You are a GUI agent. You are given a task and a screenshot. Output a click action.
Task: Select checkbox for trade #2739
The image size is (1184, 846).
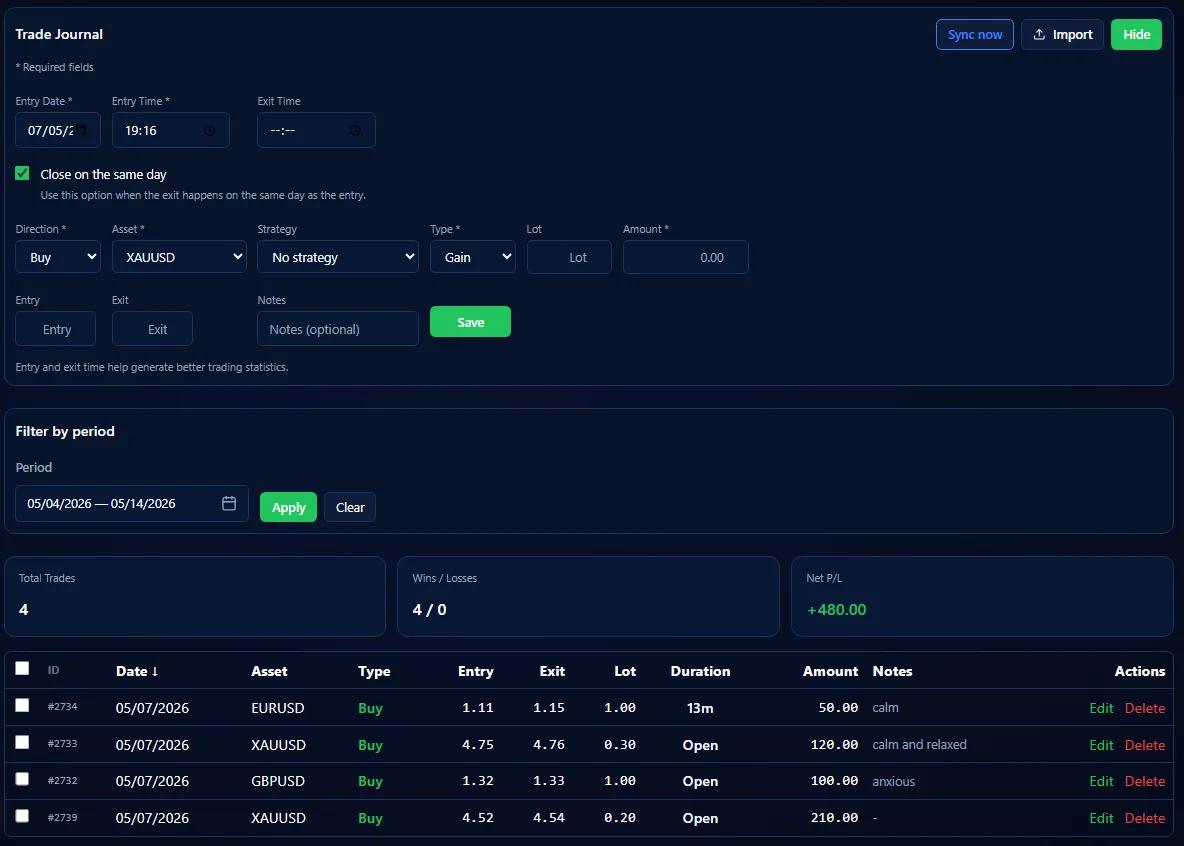tap(22, 816)
